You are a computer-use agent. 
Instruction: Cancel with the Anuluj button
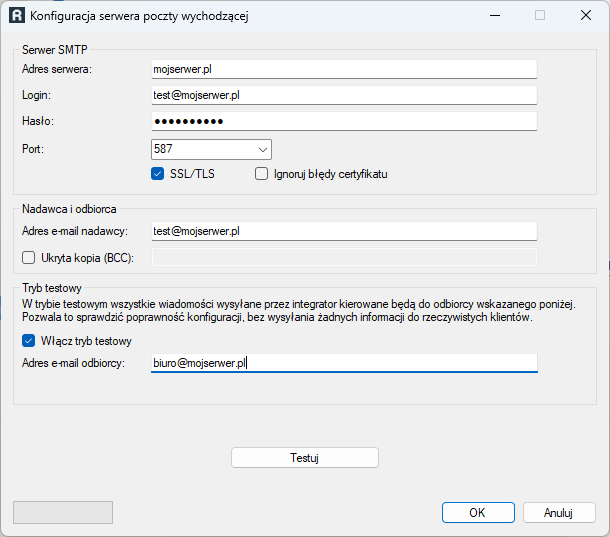tap(558, 512)
